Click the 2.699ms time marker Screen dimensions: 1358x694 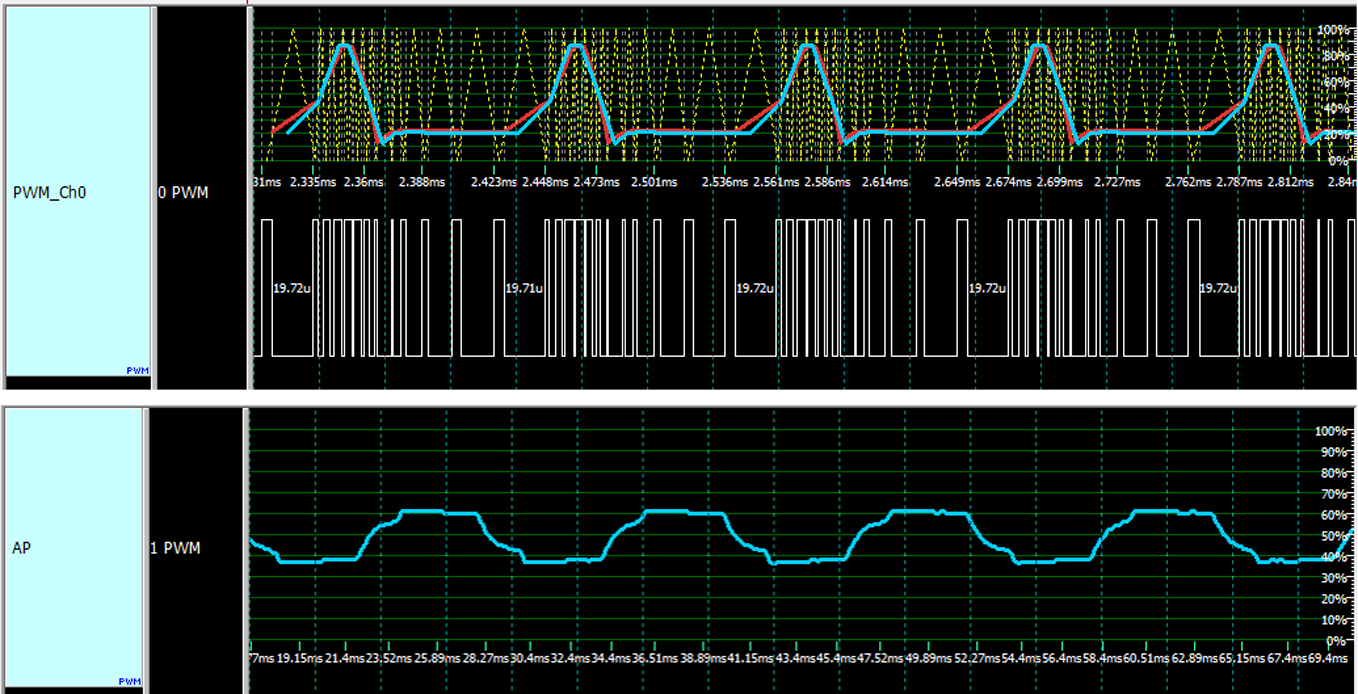click(x=1059, y=182)
